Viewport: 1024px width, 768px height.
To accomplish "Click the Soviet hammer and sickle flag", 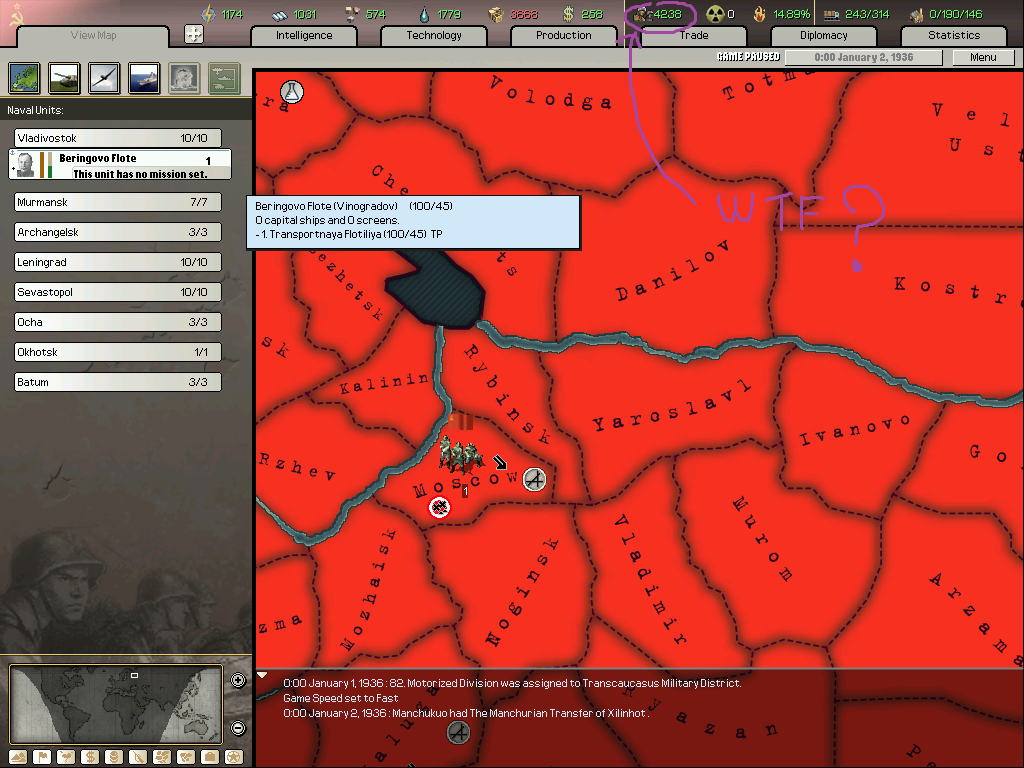I will click(16, 14).
